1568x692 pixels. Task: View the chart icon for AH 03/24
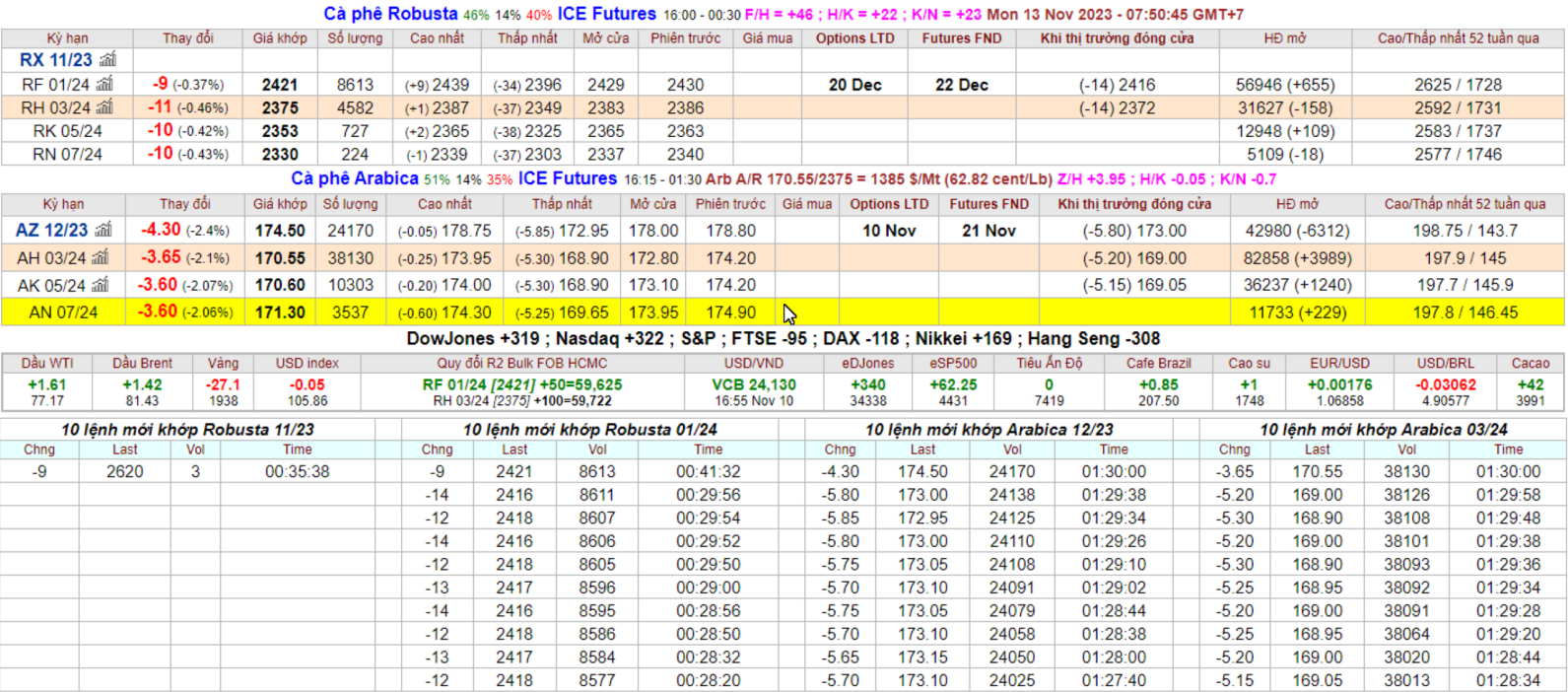[x=101, y=258]
